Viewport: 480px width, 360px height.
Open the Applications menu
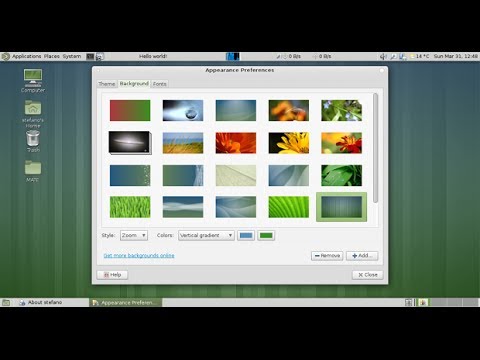coord(27,56)
